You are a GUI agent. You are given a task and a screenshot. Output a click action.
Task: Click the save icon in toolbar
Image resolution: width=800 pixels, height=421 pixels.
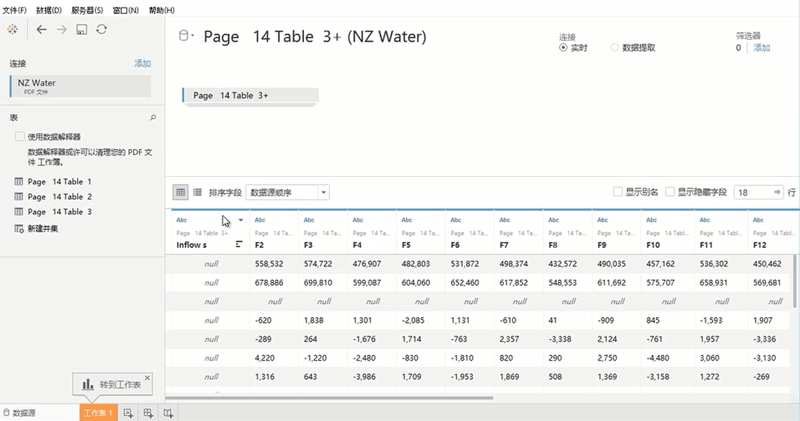[x=82, y=30]
